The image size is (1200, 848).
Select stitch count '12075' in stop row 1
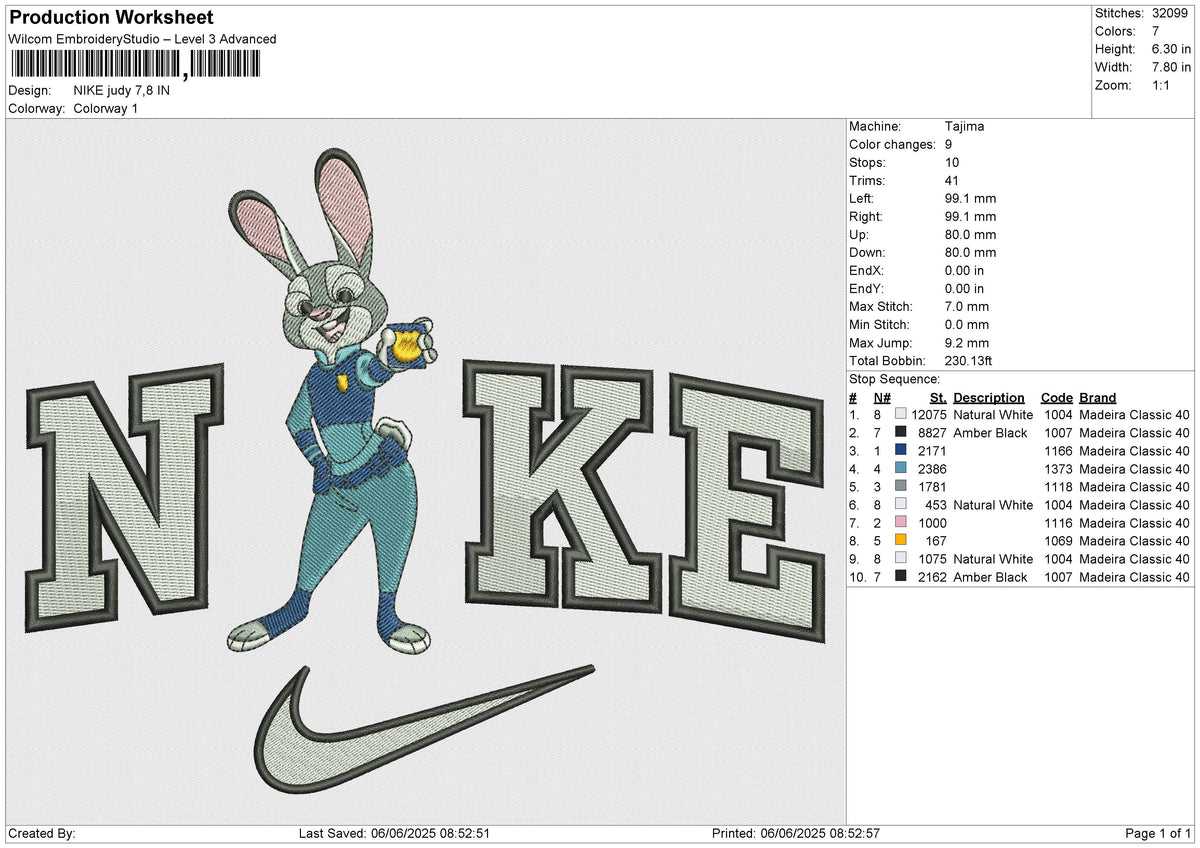pos(929,415)
